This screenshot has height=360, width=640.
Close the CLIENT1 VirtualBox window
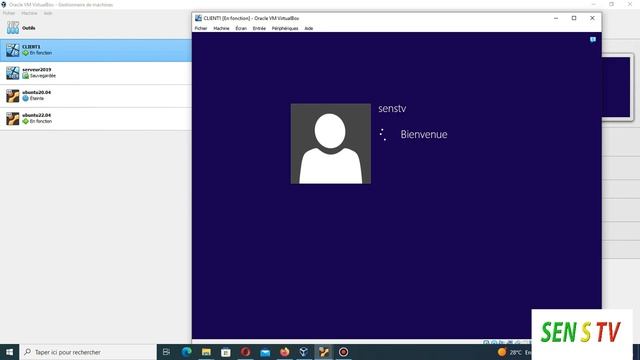coord(592,18)
